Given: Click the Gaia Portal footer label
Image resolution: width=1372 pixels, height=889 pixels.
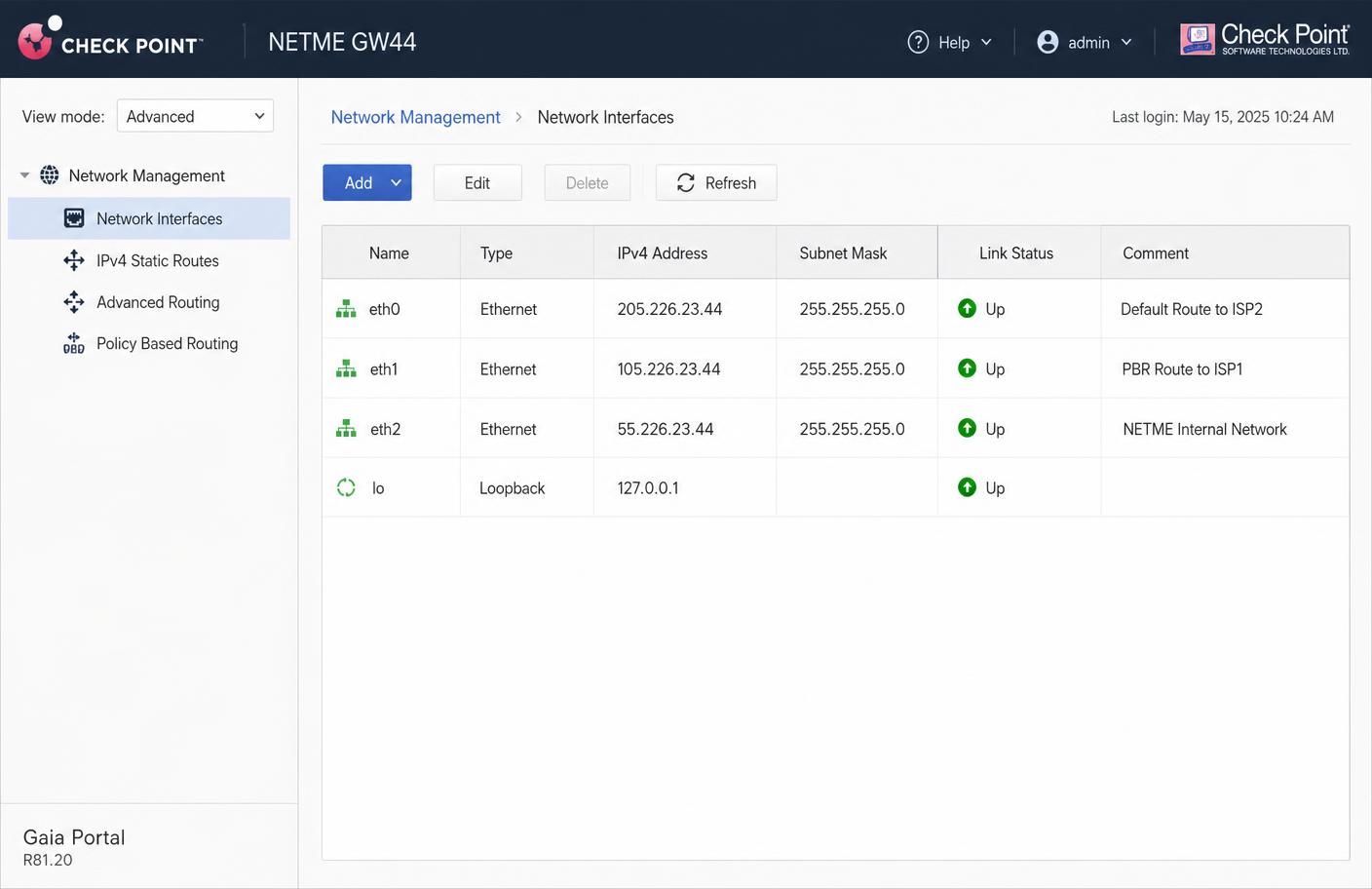Looking at the screenshot, I should click(74, 837).
